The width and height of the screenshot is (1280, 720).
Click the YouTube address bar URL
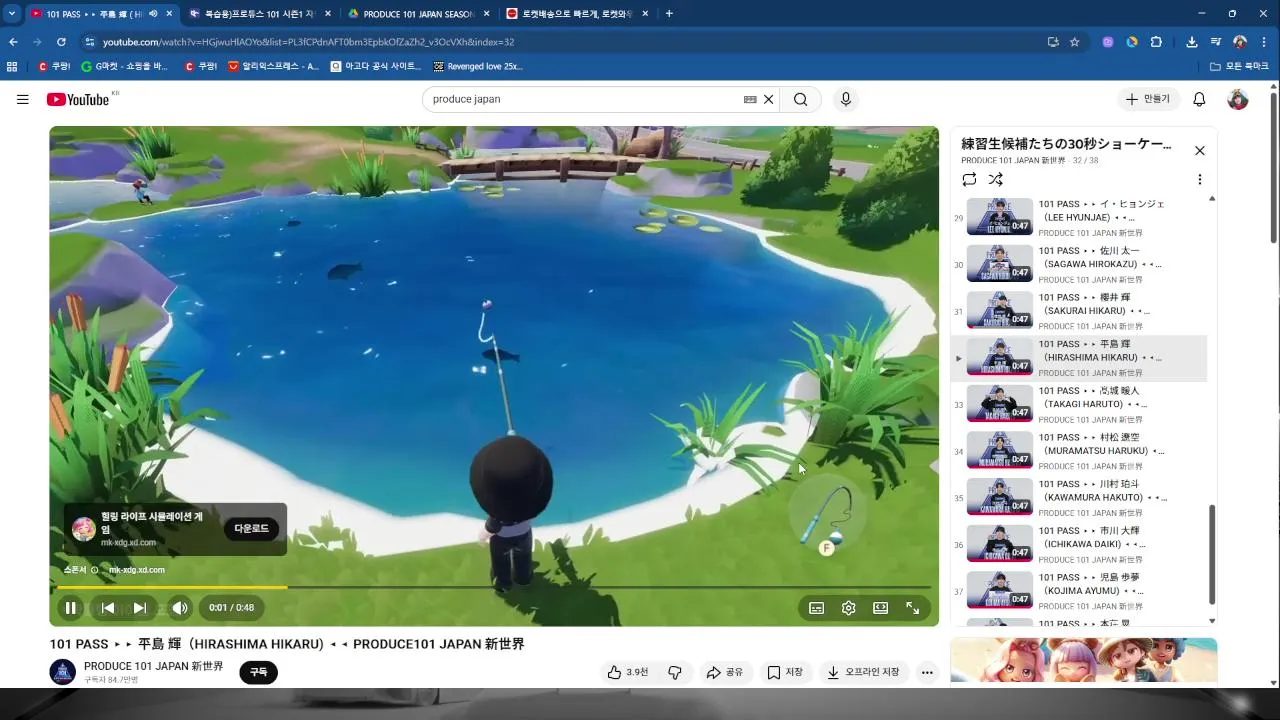[308, 42]
